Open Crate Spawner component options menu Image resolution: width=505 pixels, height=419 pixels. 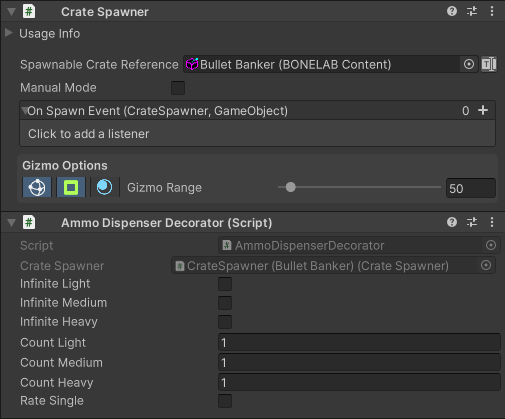(492, 11)
